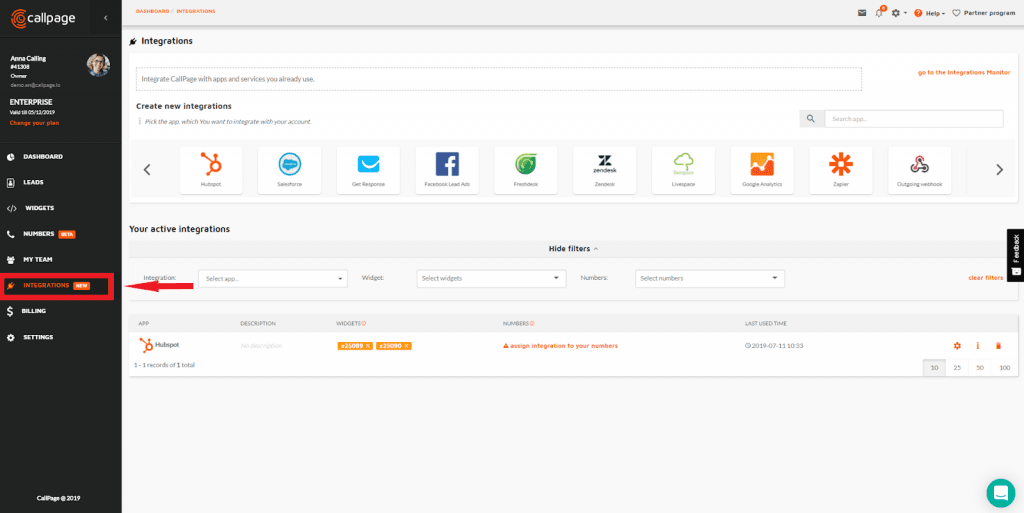This screenshot has height=513, width=1024.
Task: Click the Dashboard breadcrumb link
Action: [152, 11]
